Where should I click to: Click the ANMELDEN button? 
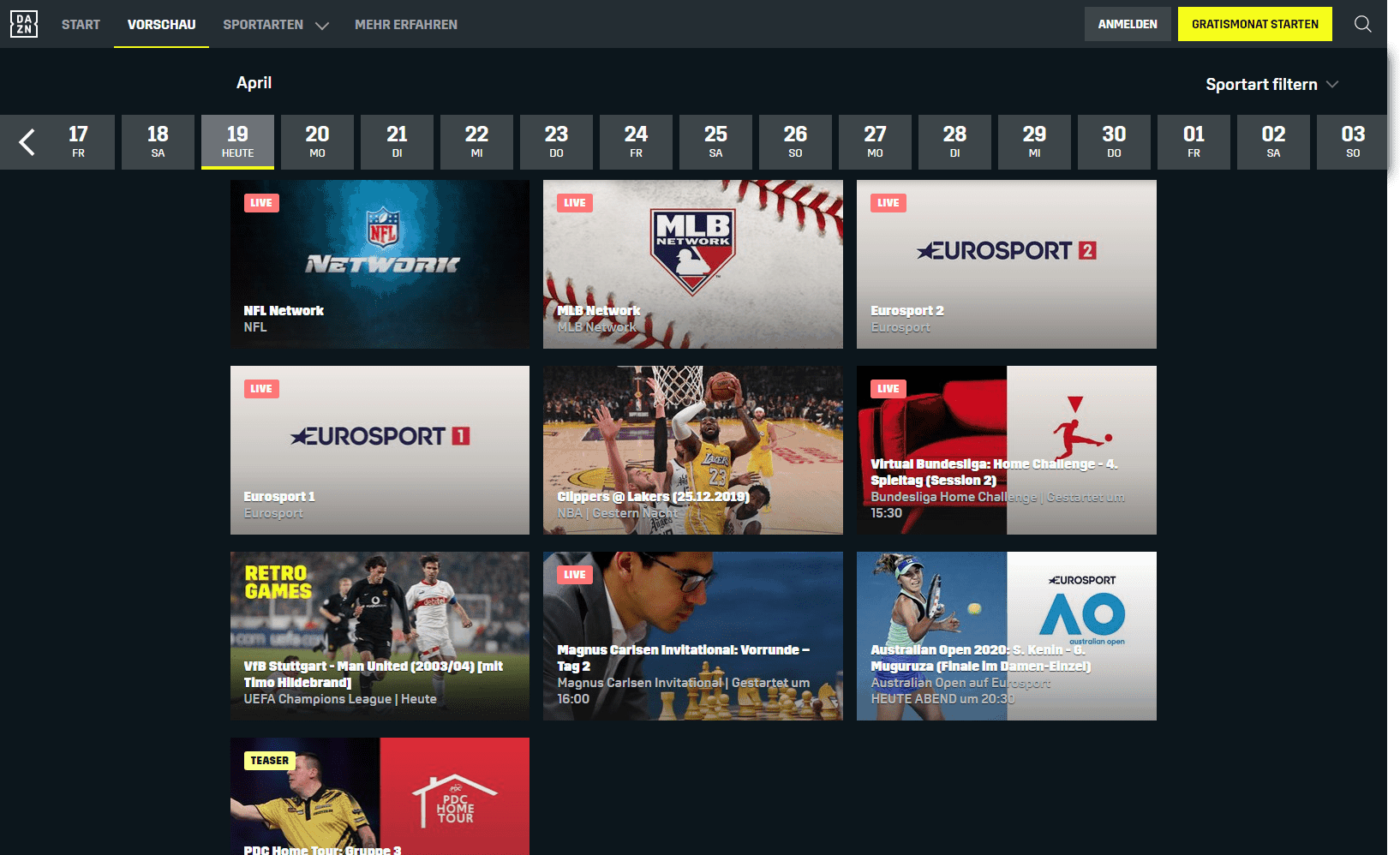[x=1128, y=24]
